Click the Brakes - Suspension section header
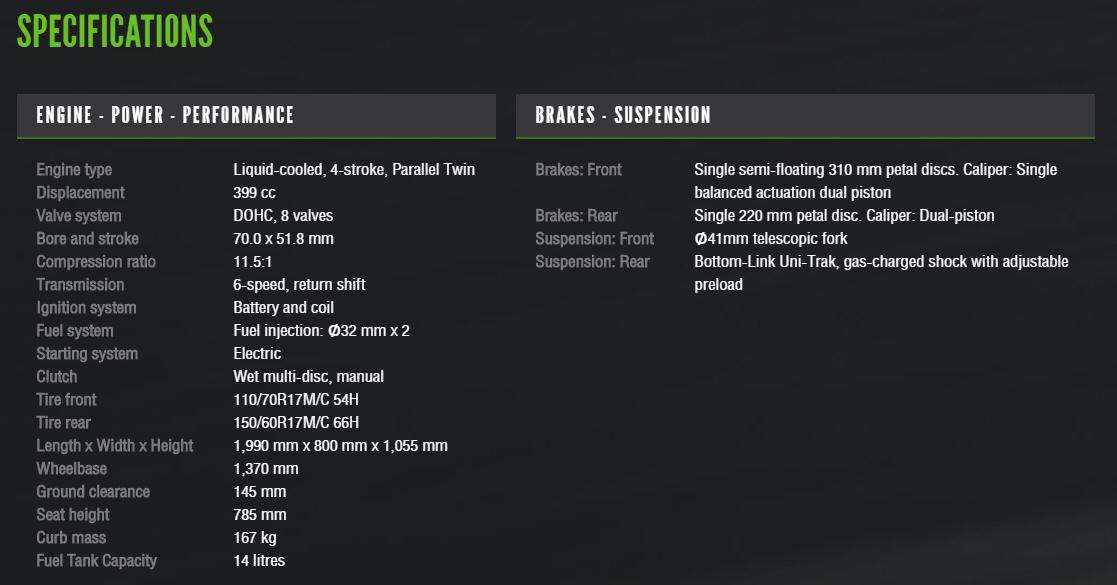The height and width of the screenshot is (585, 1117). (623, 115)
